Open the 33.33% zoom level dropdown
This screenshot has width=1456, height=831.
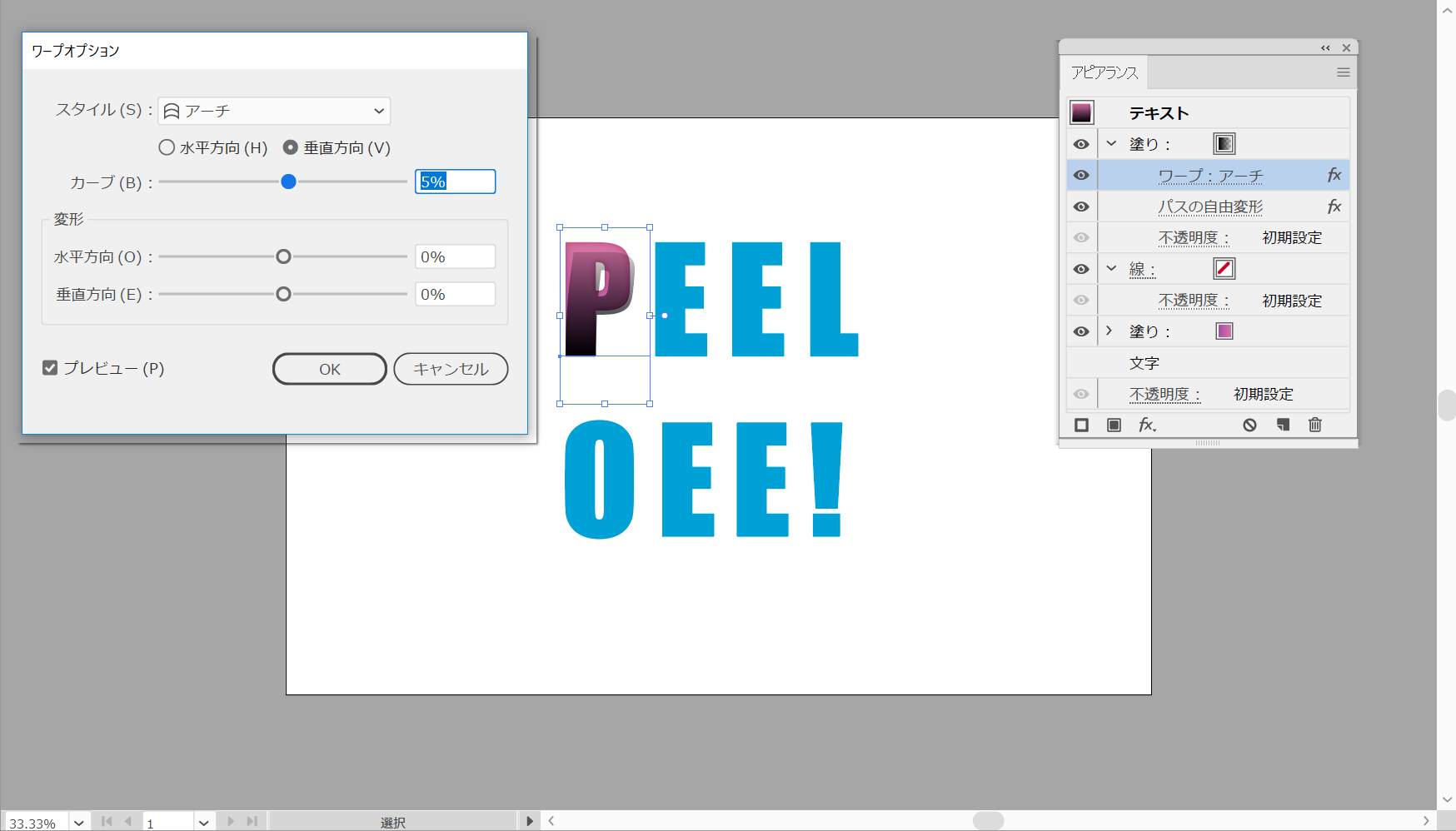[79, 823]
